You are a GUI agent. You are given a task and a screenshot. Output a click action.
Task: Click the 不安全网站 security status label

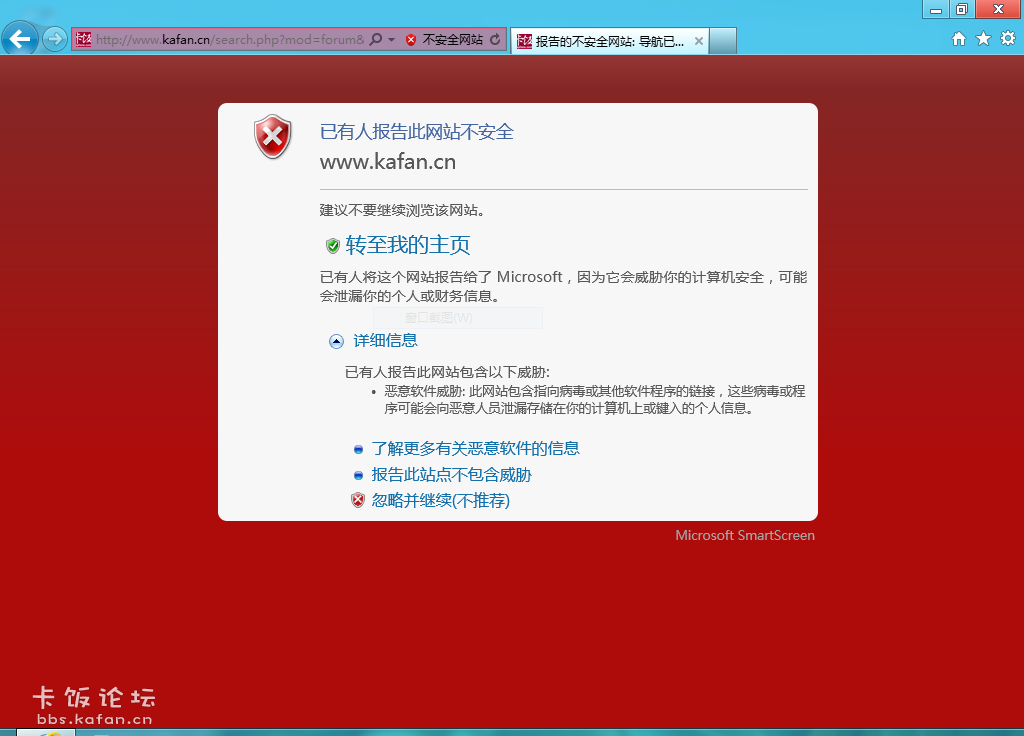pos(453,40)
